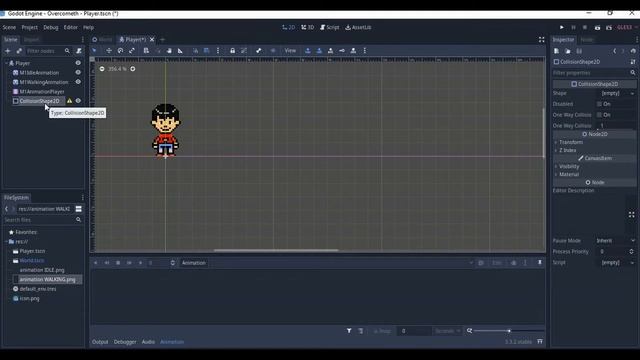The width and height of the screenshot is (640, 360).
Task: Click the lock selected node icon
Action: click(232, 51)
